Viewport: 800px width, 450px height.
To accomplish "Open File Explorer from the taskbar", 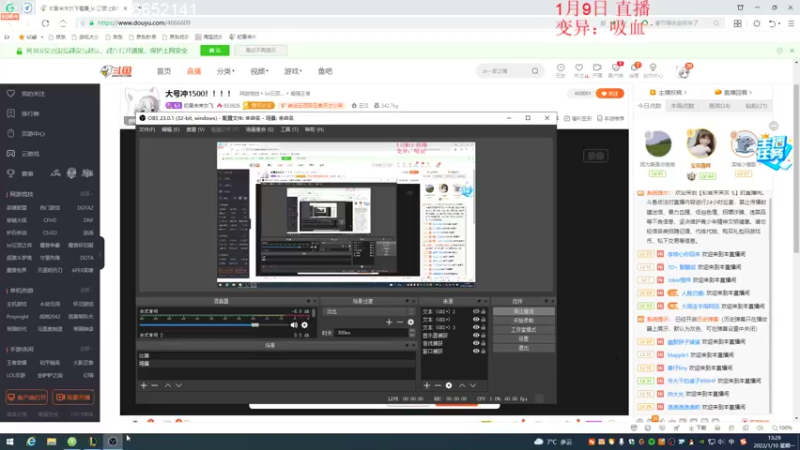I will pos(52,441).
